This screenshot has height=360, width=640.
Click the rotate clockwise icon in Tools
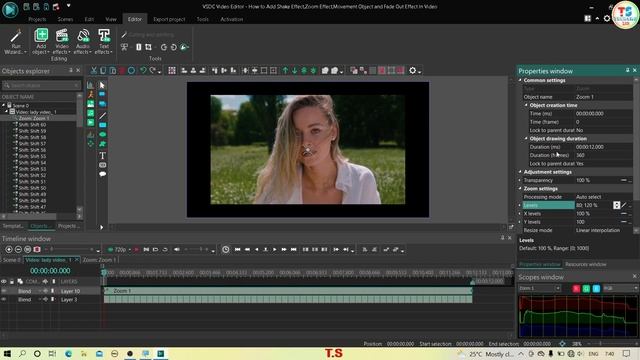173,47
